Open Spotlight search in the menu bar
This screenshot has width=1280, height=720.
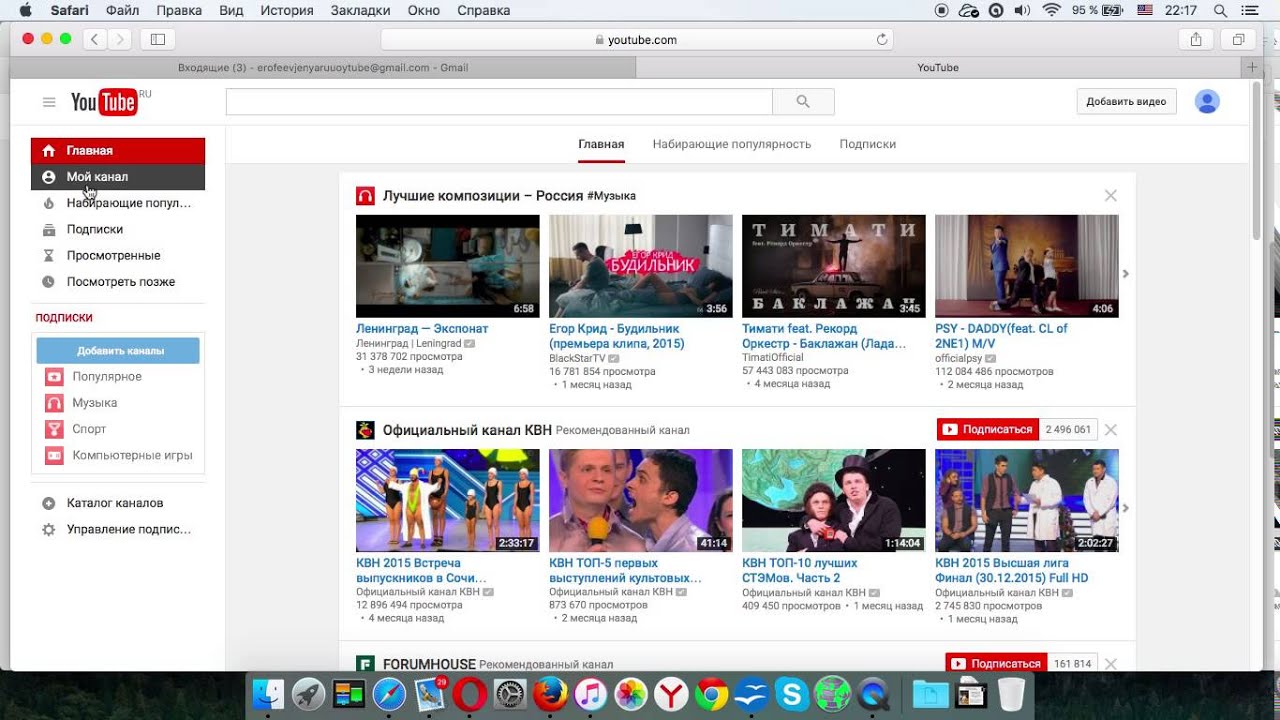[1220, 10]
